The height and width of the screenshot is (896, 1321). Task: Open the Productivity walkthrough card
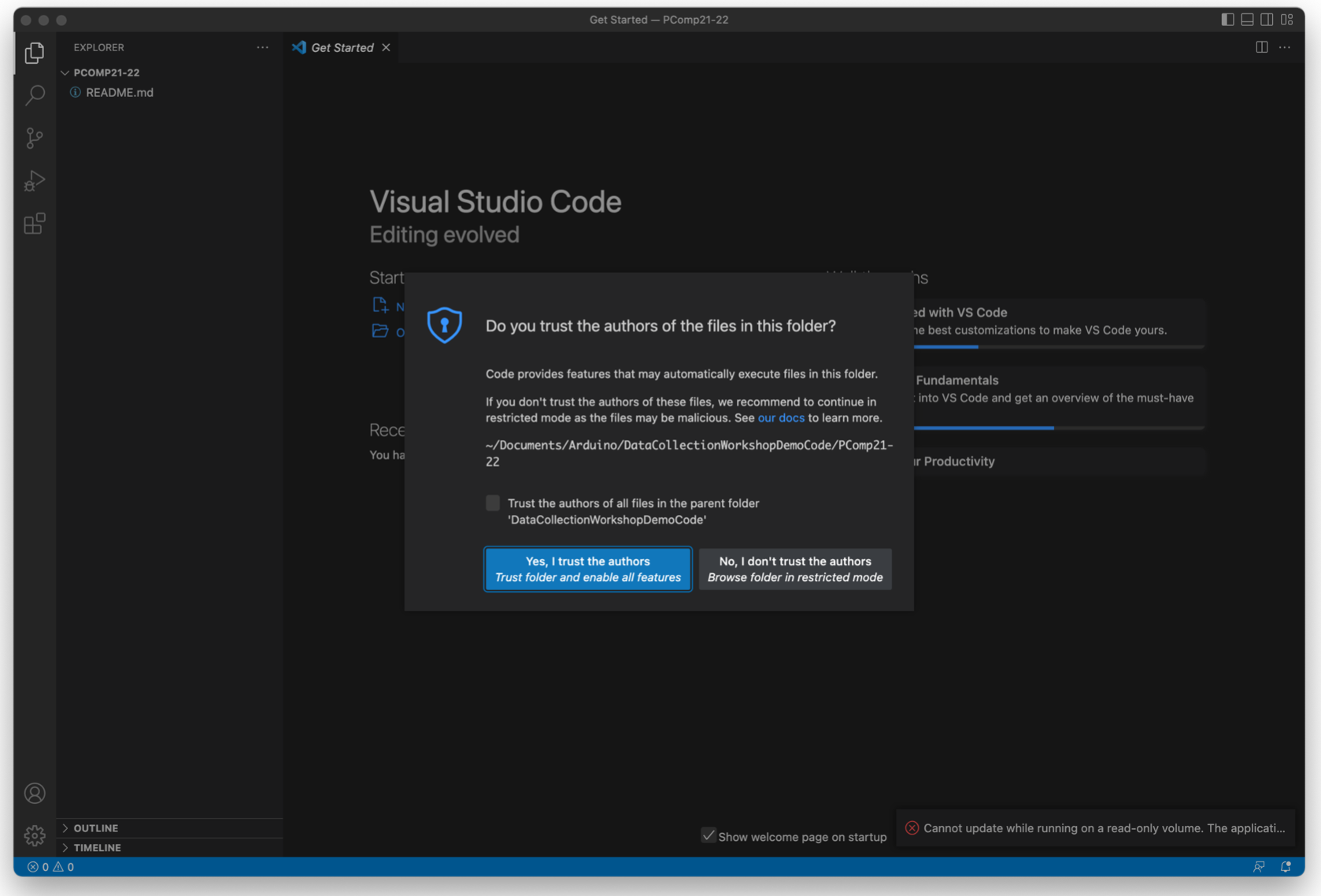point(1058,461)
